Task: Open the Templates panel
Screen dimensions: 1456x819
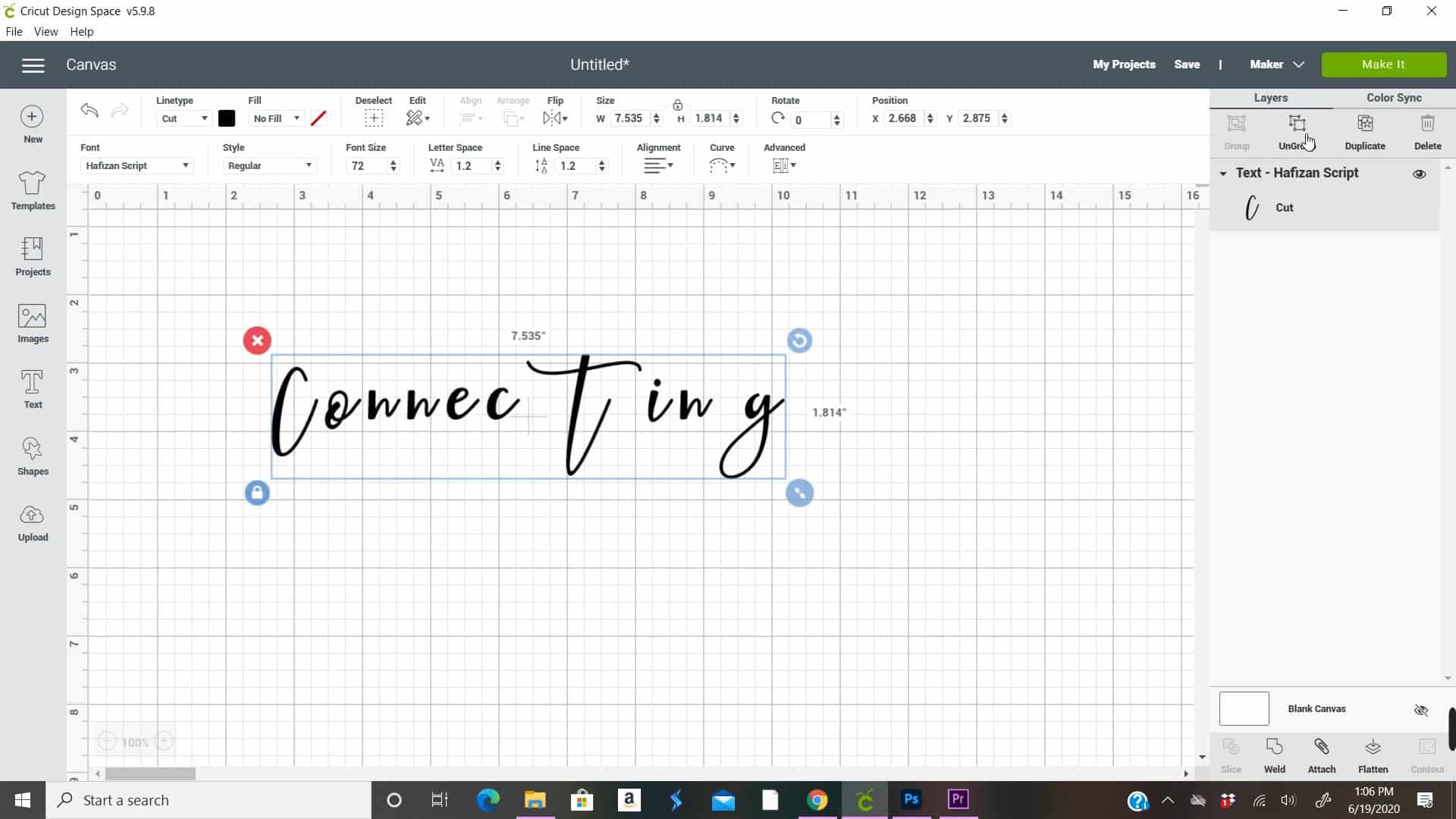Action: 33,190
